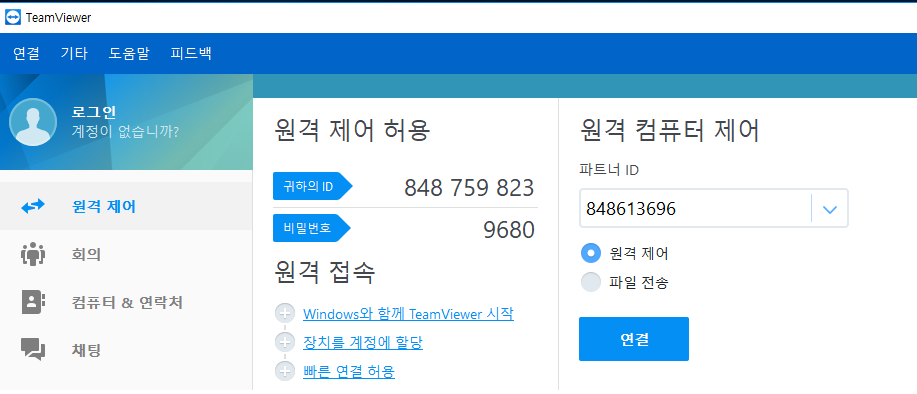Open Windows와 함께 TeamViewer 시작 link
917x394 pixels.
pyautogui.click(x=408, y=314)
